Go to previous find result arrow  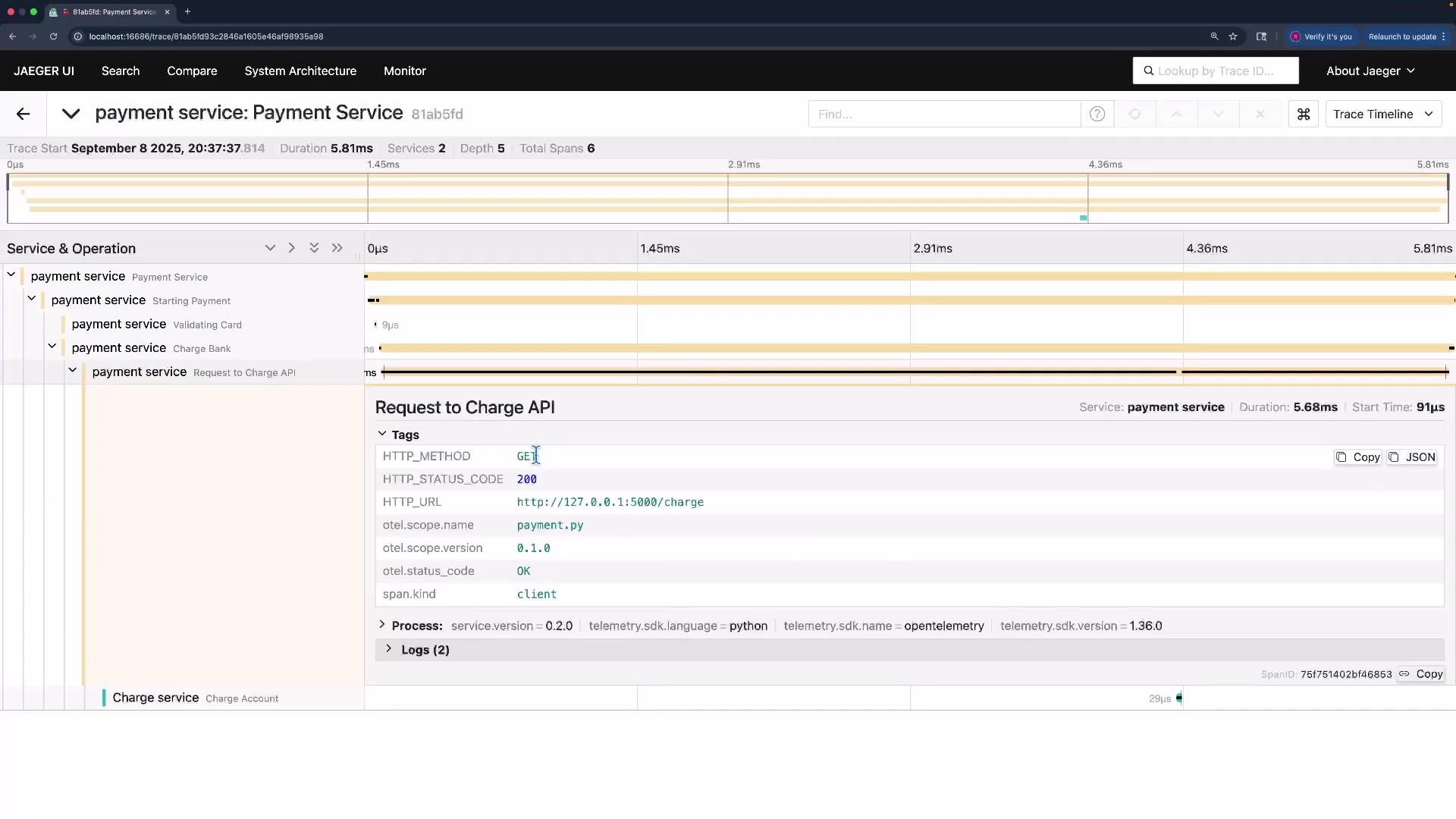[x=1177, y=114]
